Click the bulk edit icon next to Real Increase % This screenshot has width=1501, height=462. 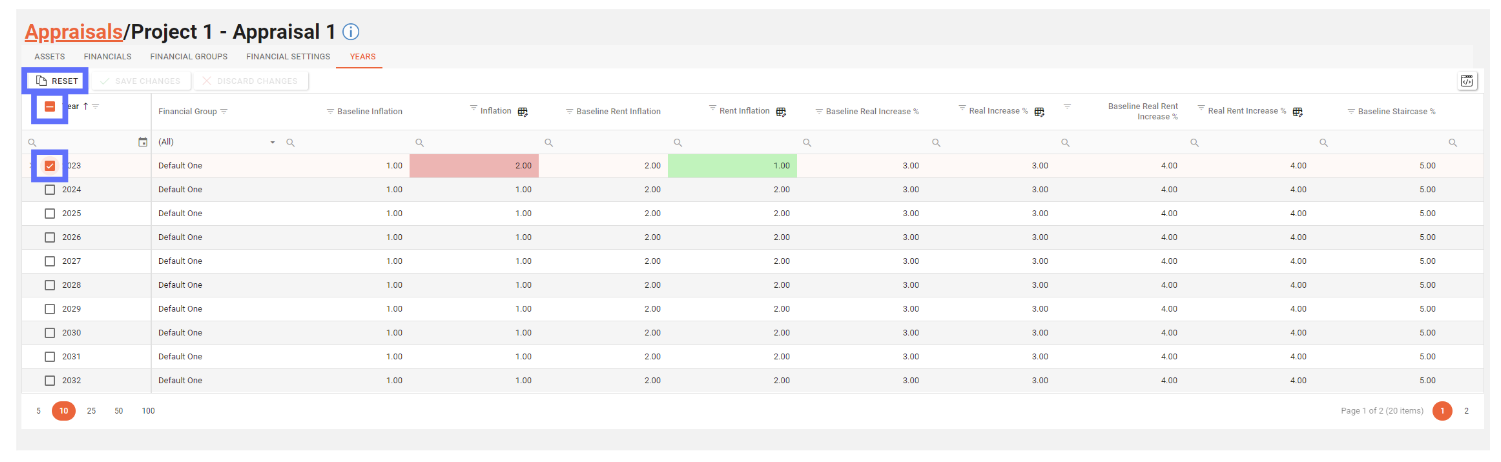click(x=1040, y=111)
